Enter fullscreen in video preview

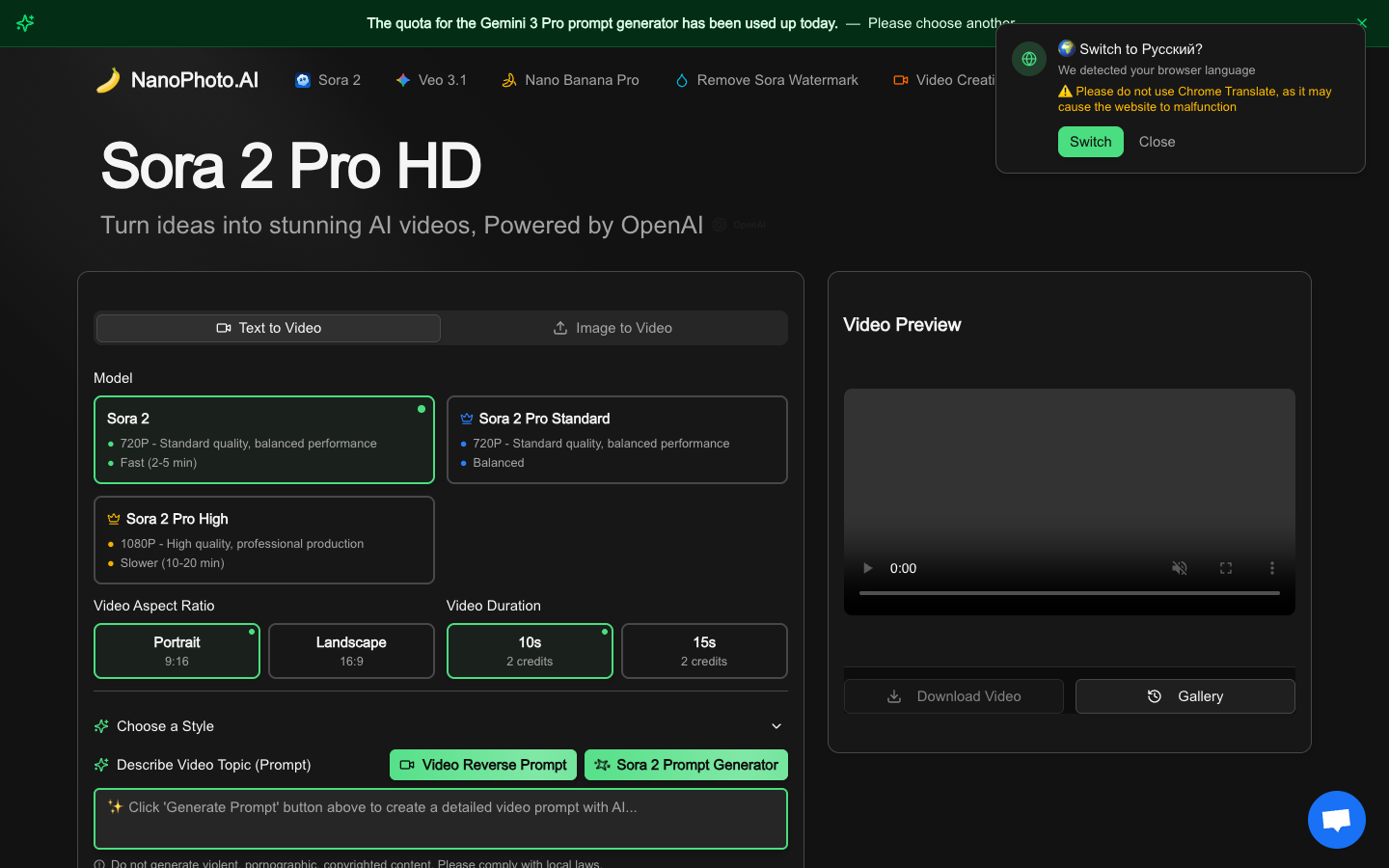tap(1226, 568)
